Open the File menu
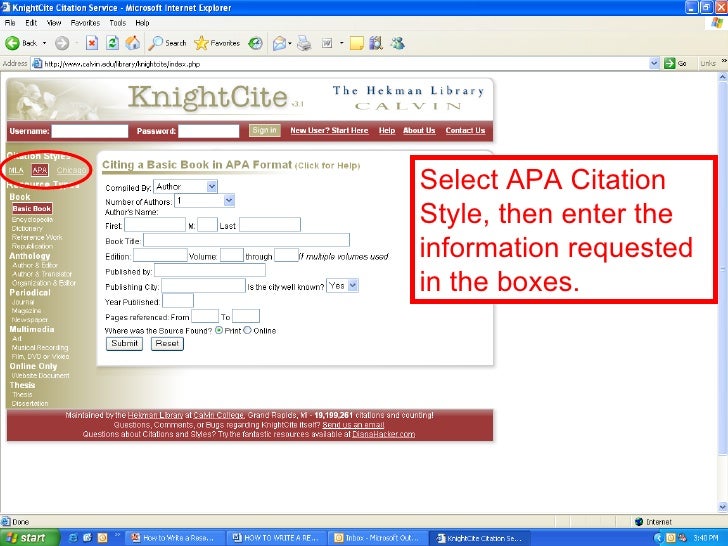The image size is (728, 546). coord(10,23)
